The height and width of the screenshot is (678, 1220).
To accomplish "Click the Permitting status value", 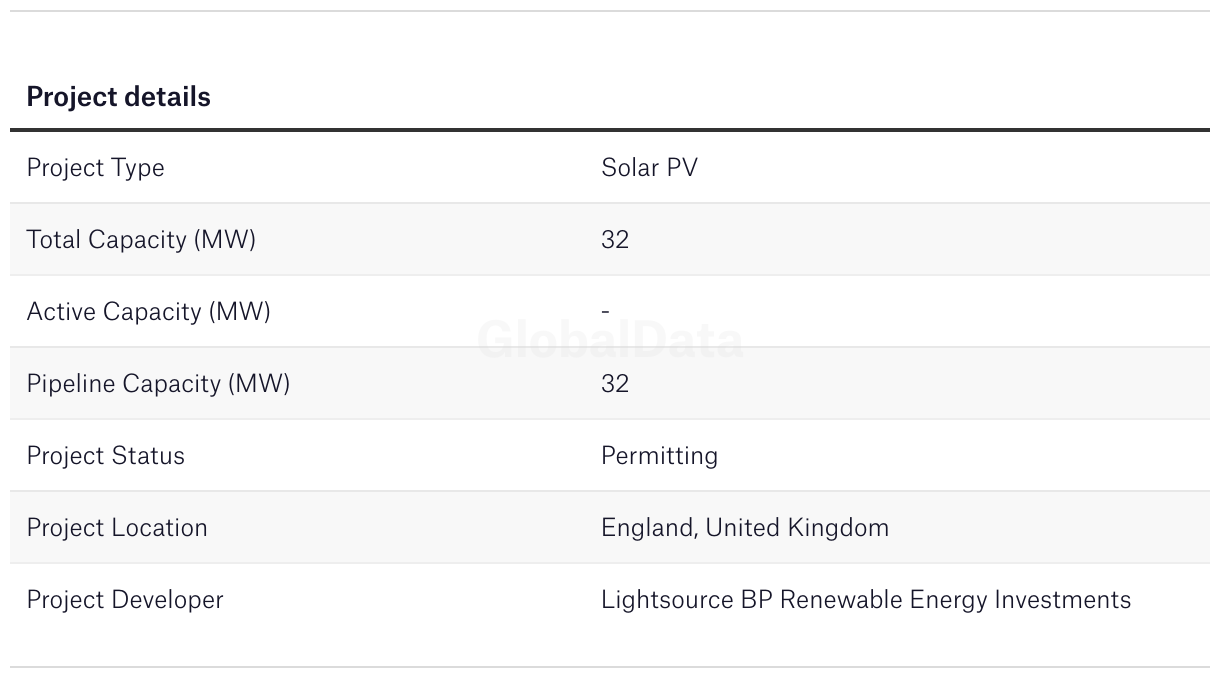I will tap(659, 456).
